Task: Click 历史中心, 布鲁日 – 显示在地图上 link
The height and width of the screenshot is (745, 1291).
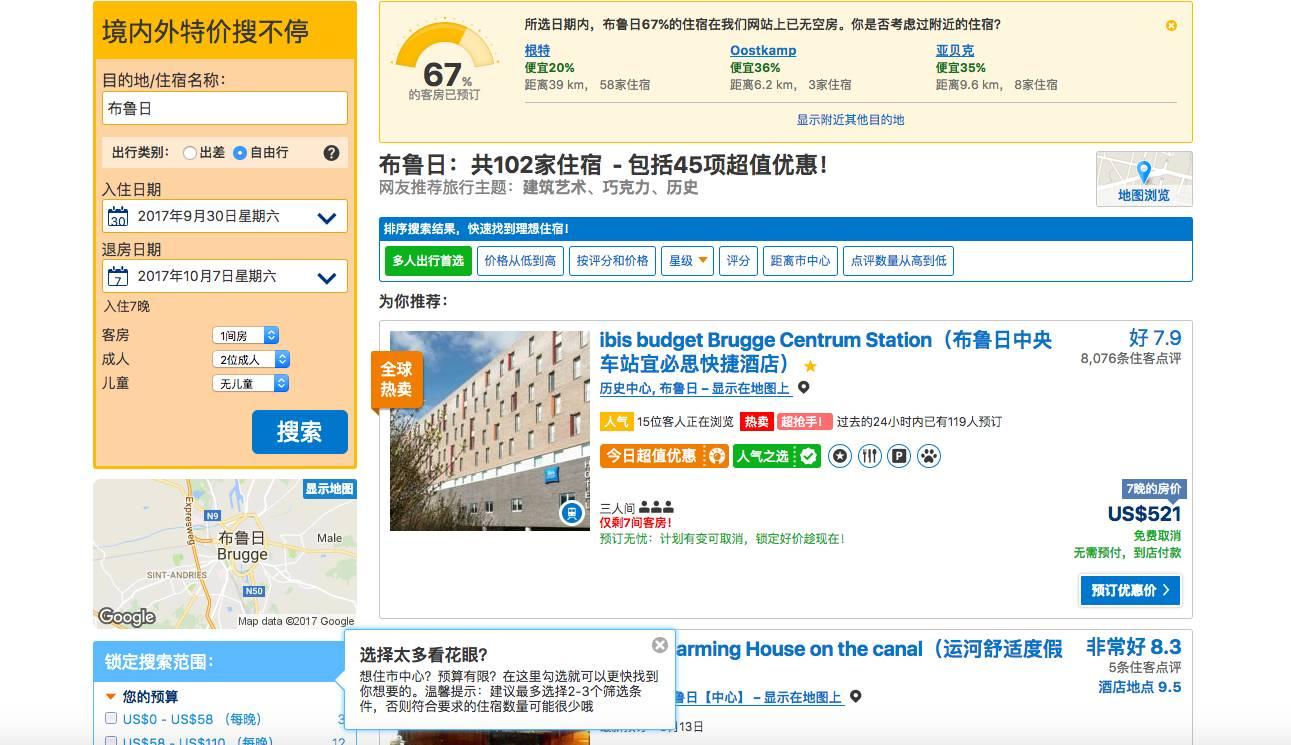Action: click(695, 388)
